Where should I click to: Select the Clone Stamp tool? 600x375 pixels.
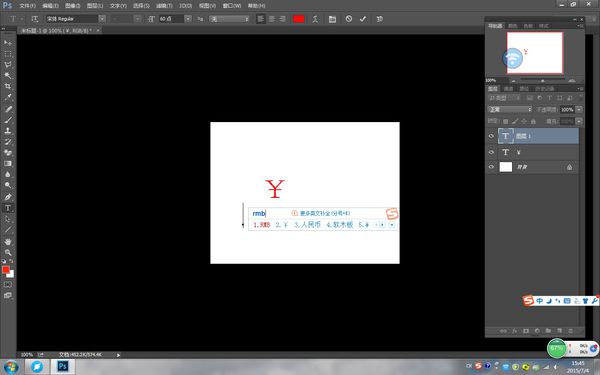pyautogui.click(x=8, y=130)
